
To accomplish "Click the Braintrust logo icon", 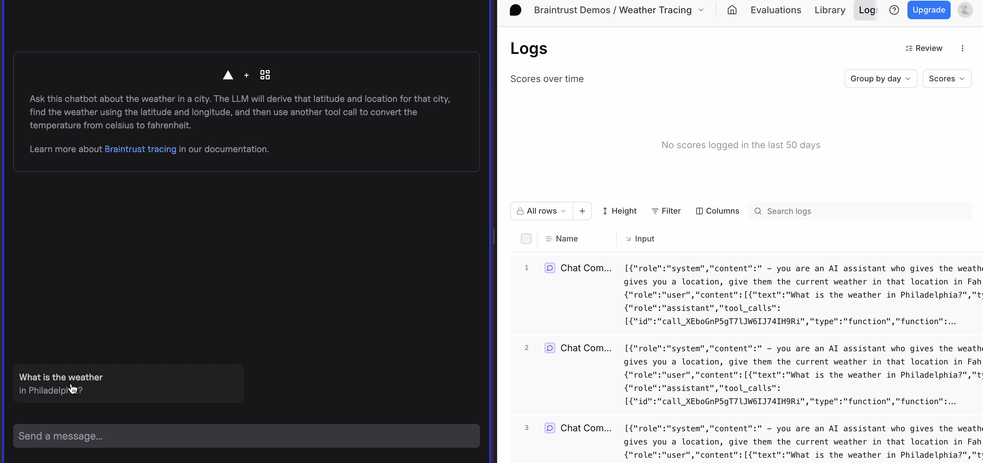I will (515, 10).
